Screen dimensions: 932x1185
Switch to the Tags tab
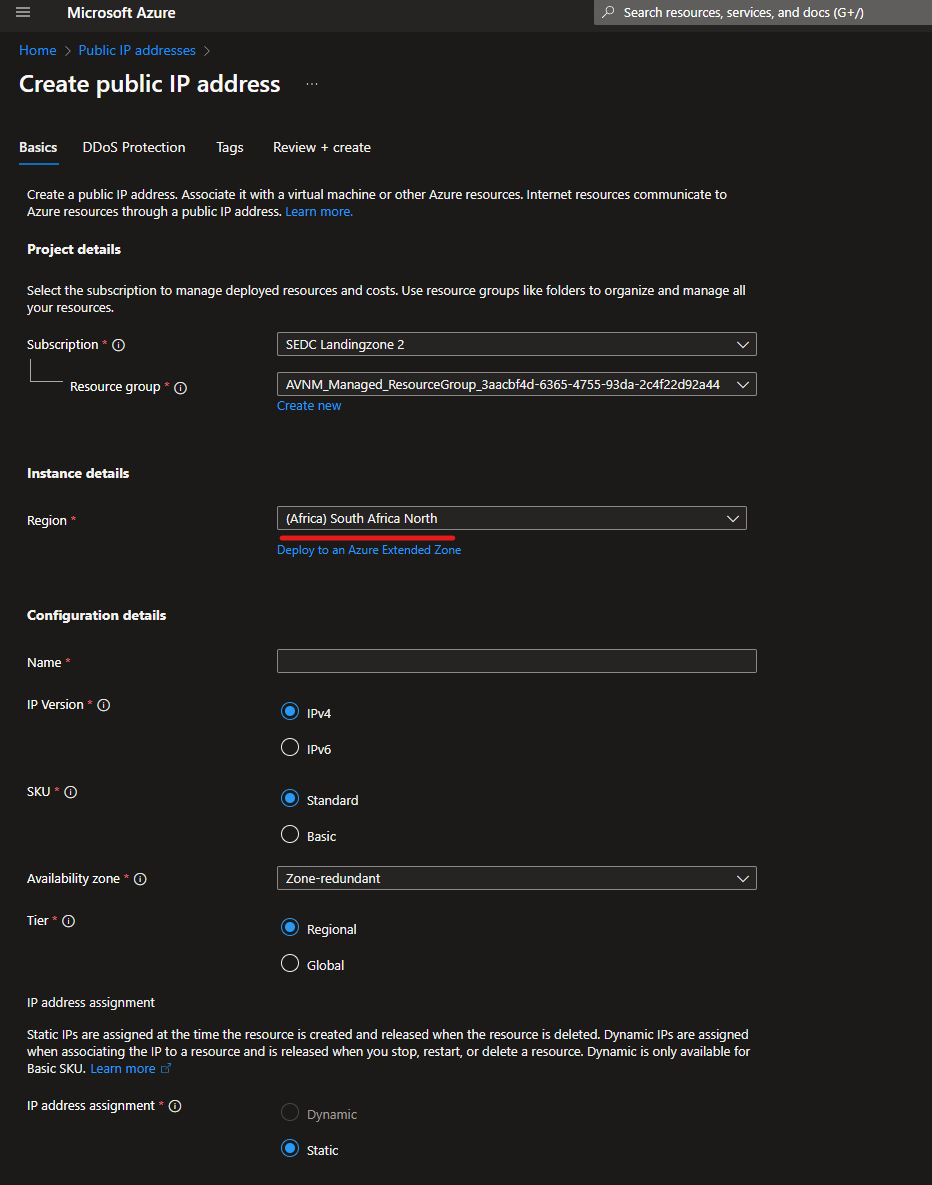click(230, 147)
